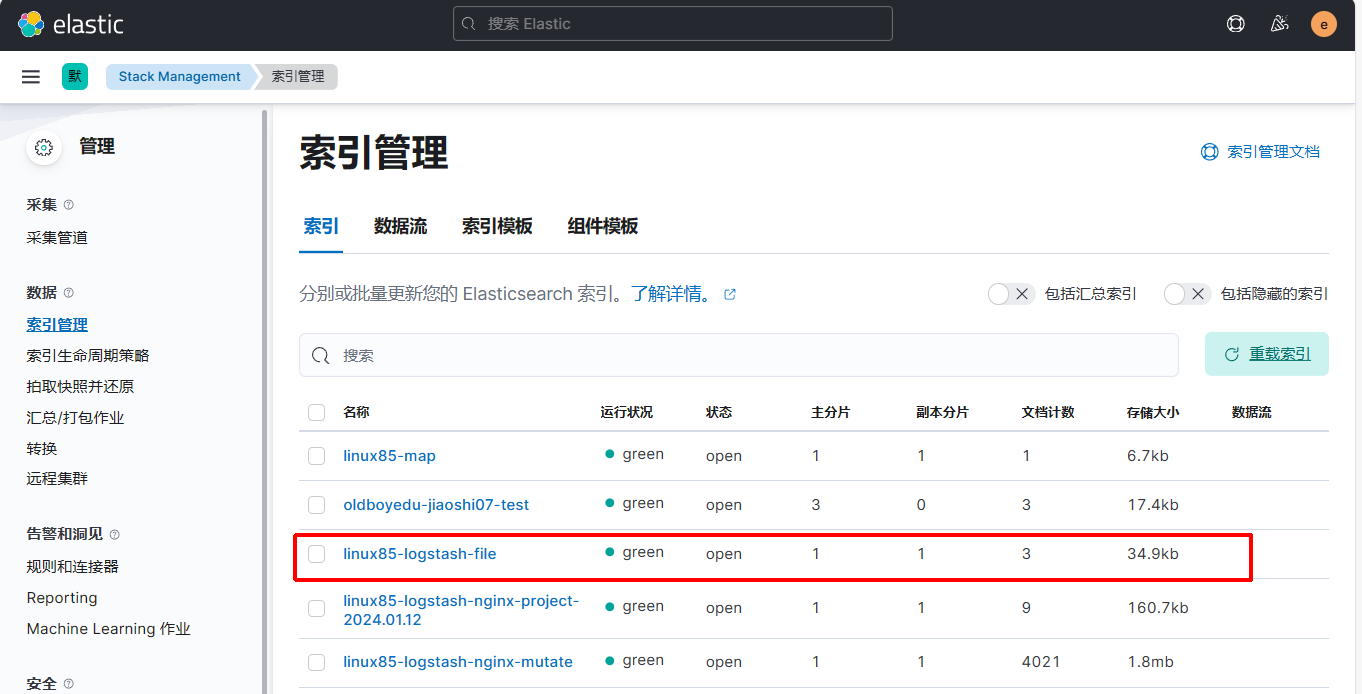The width and height of the screenshot is (1362, 694).
Task: Open the linux85-logstash-nginx-mutate index
Action: coord(458,662)
